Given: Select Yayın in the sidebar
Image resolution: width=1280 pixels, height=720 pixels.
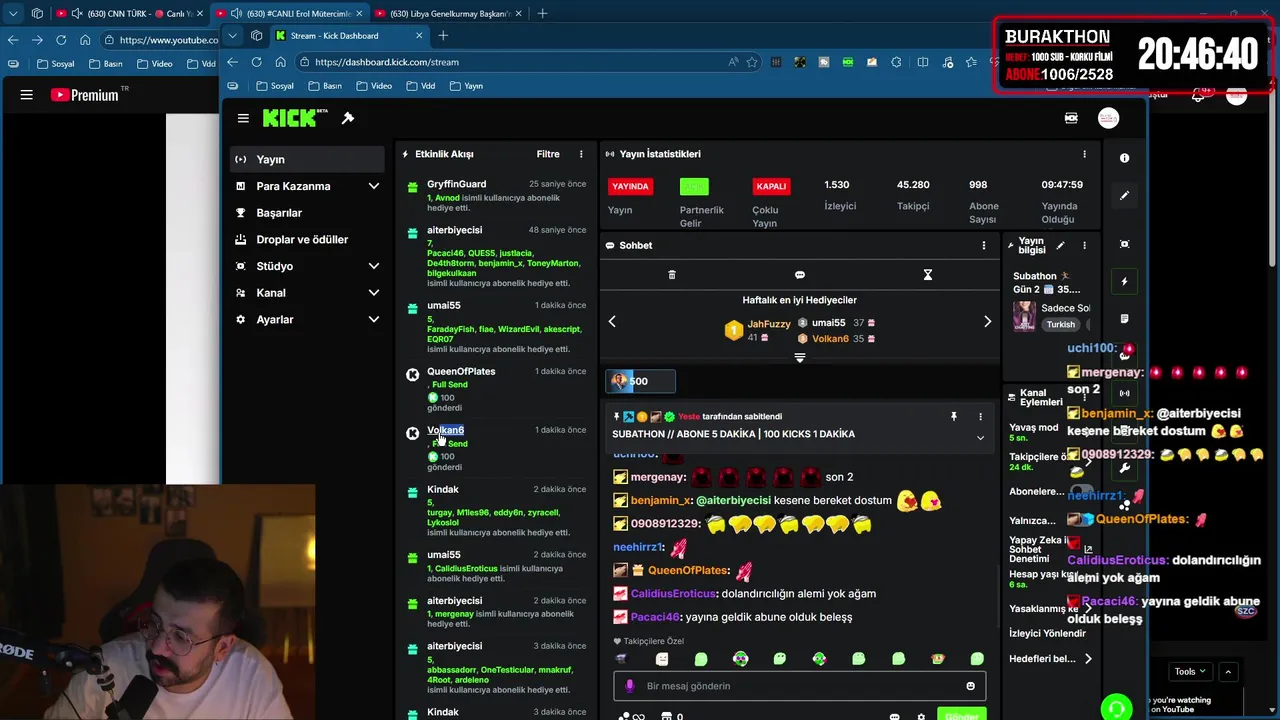Looking at the screenshot, I should coord(306,159).
